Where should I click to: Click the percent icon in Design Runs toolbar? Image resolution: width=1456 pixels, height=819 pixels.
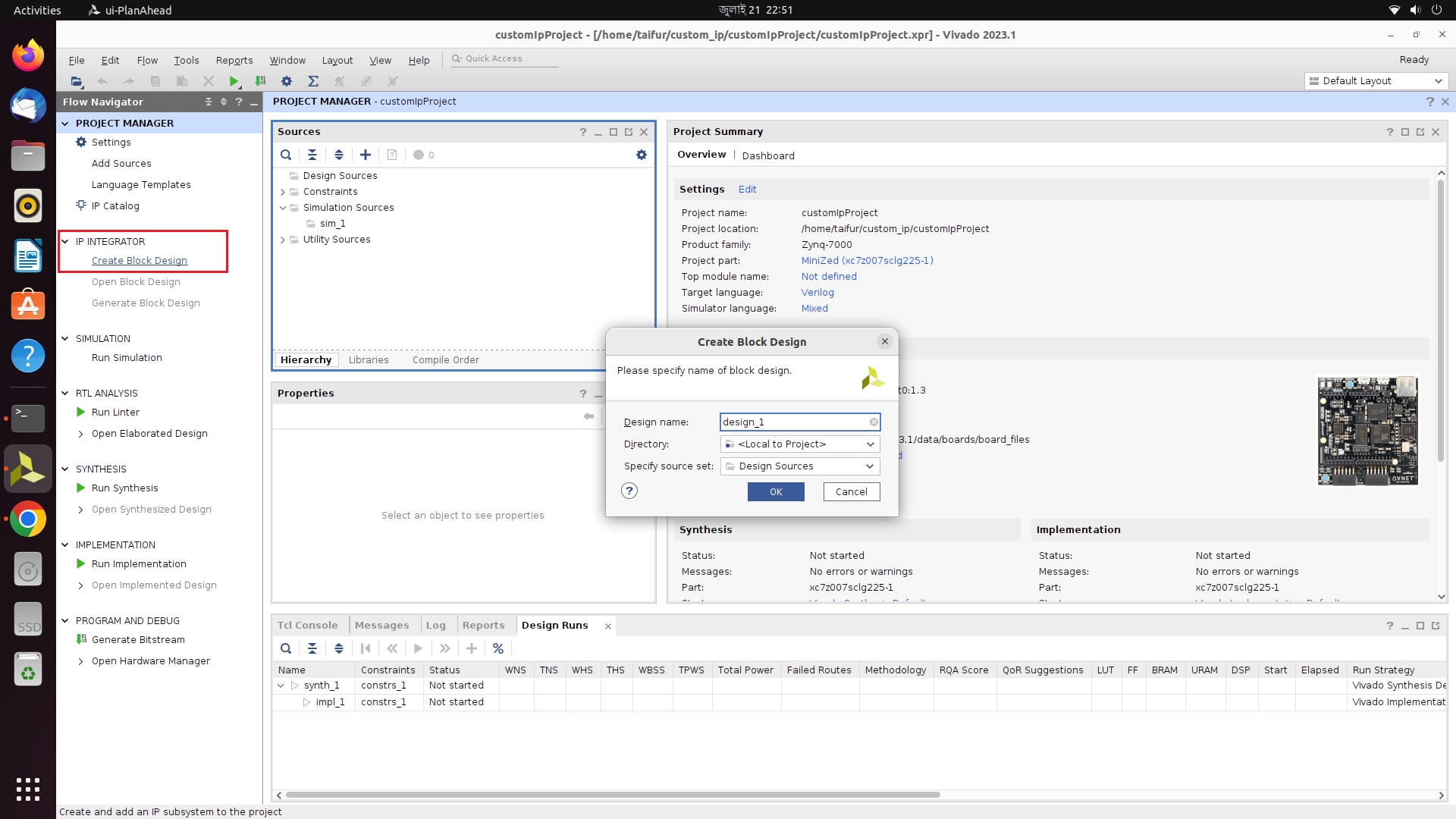click(x=498, y=648)
